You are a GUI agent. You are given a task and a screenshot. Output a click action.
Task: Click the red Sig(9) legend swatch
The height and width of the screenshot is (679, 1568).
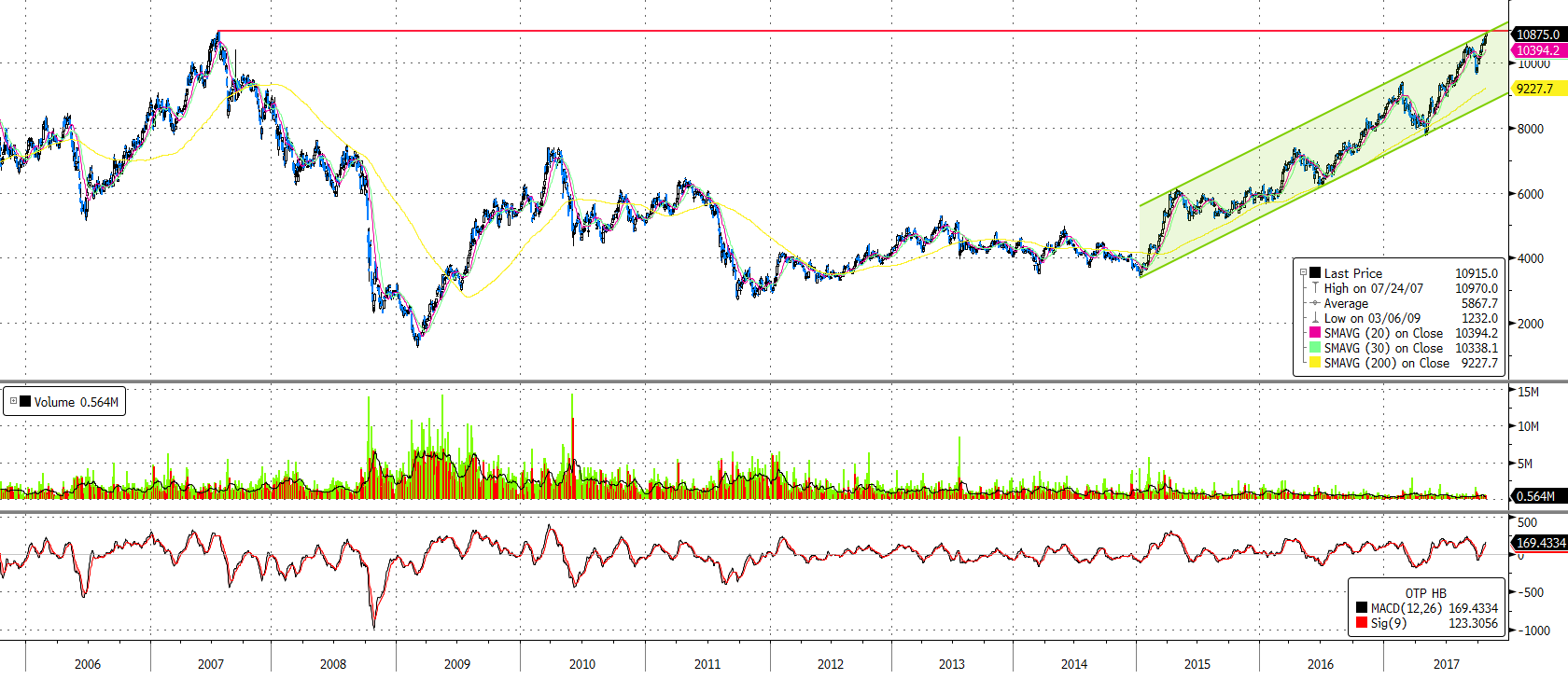(x=1362, y=622)
